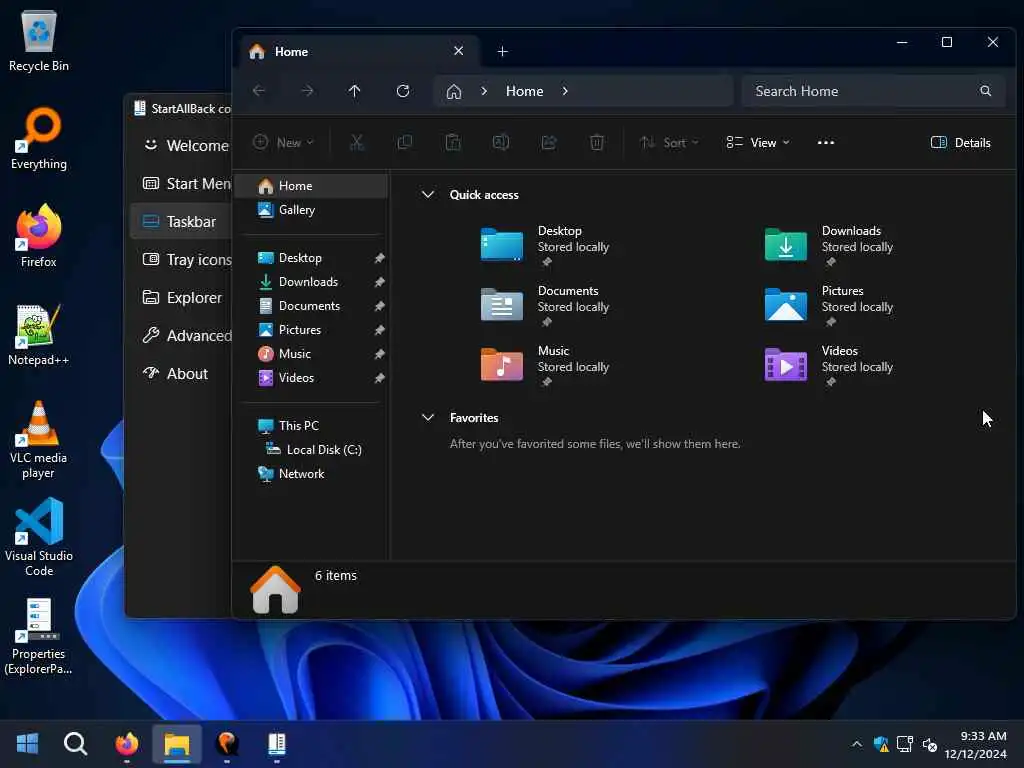Click the Paste clipboard icon in toolbar
The width and height of the screenshot is (1024, 768).
[453, 142]
